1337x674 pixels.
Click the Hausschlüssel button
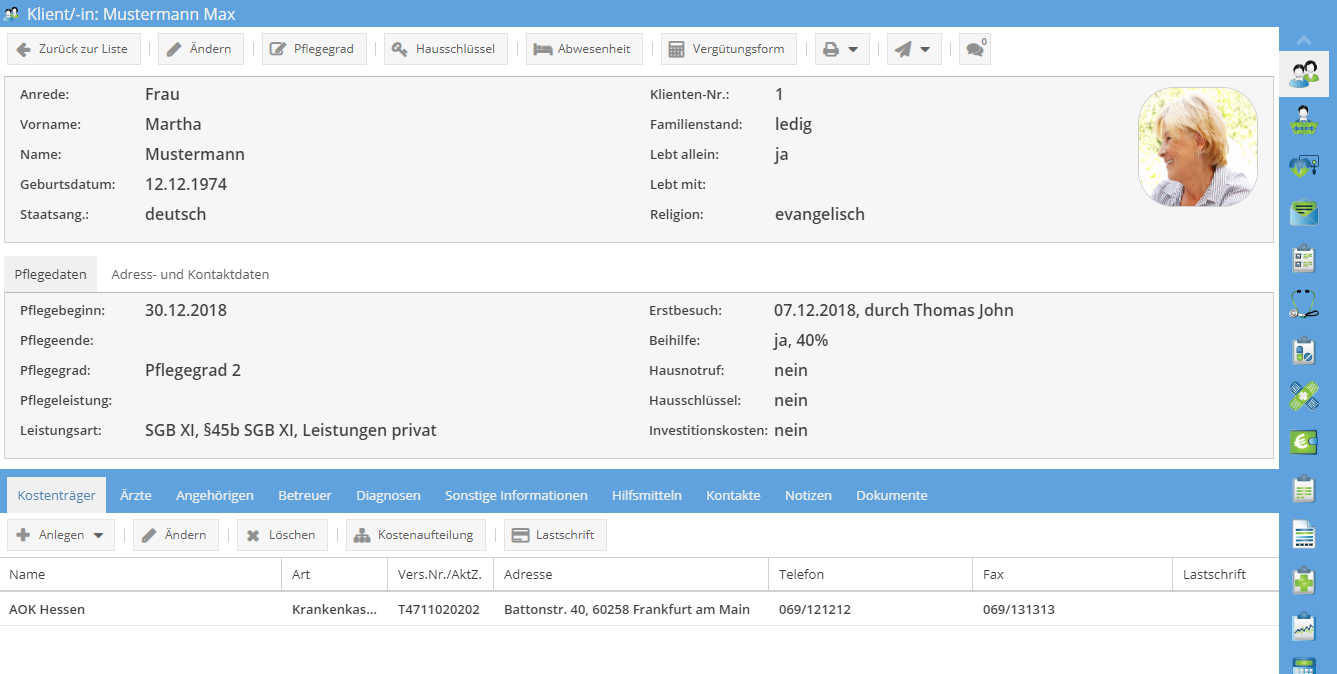tap(446, 49)
